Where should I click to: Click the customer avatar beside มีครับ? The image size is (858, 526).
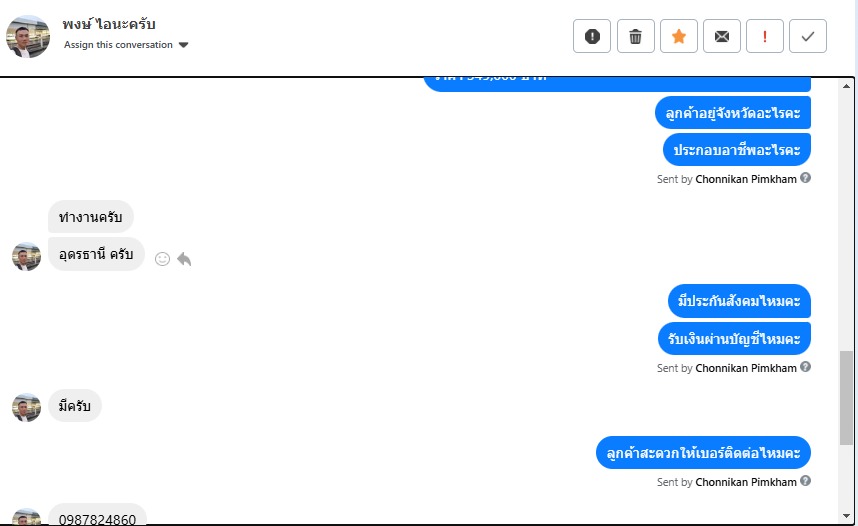tap(26, 407)
